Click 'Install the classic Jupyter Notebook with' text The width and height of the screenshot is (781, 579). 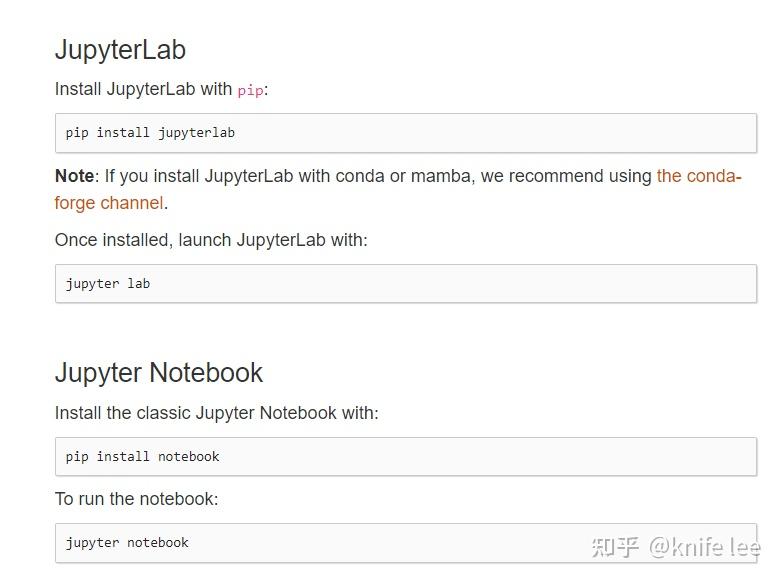click(216, 413)
